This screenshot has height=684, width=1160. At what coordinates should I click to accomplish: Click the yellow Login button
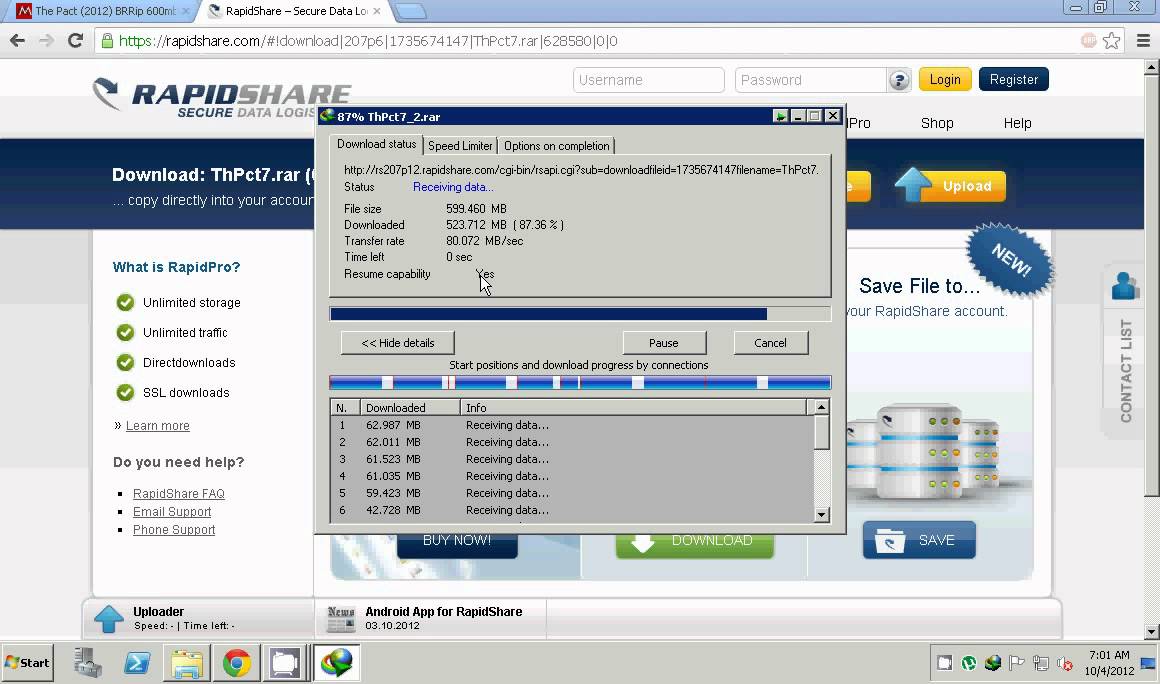click(945, 80)
